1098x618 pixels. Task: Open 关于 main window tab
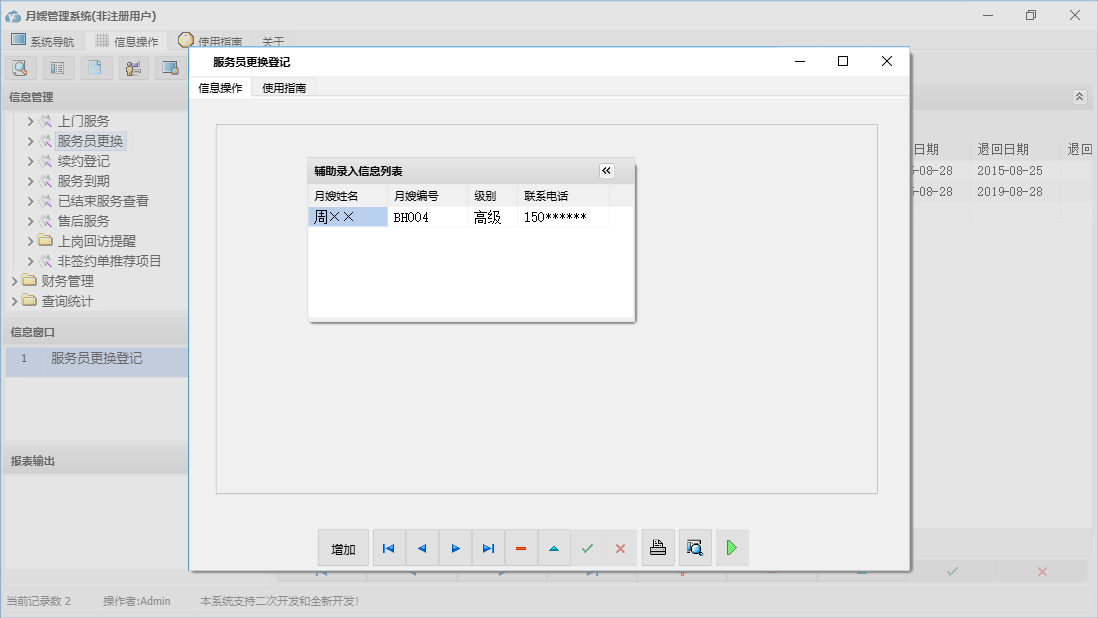[x=273, y=41]
